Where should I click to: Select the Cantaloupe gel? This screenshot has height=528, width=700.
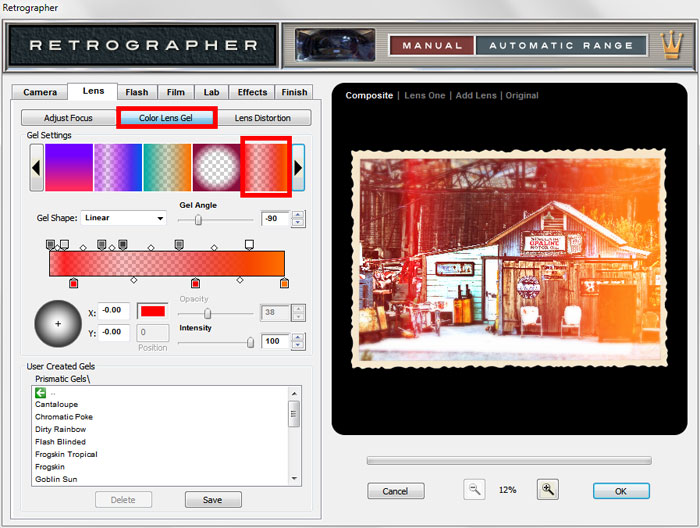point(56,404)
